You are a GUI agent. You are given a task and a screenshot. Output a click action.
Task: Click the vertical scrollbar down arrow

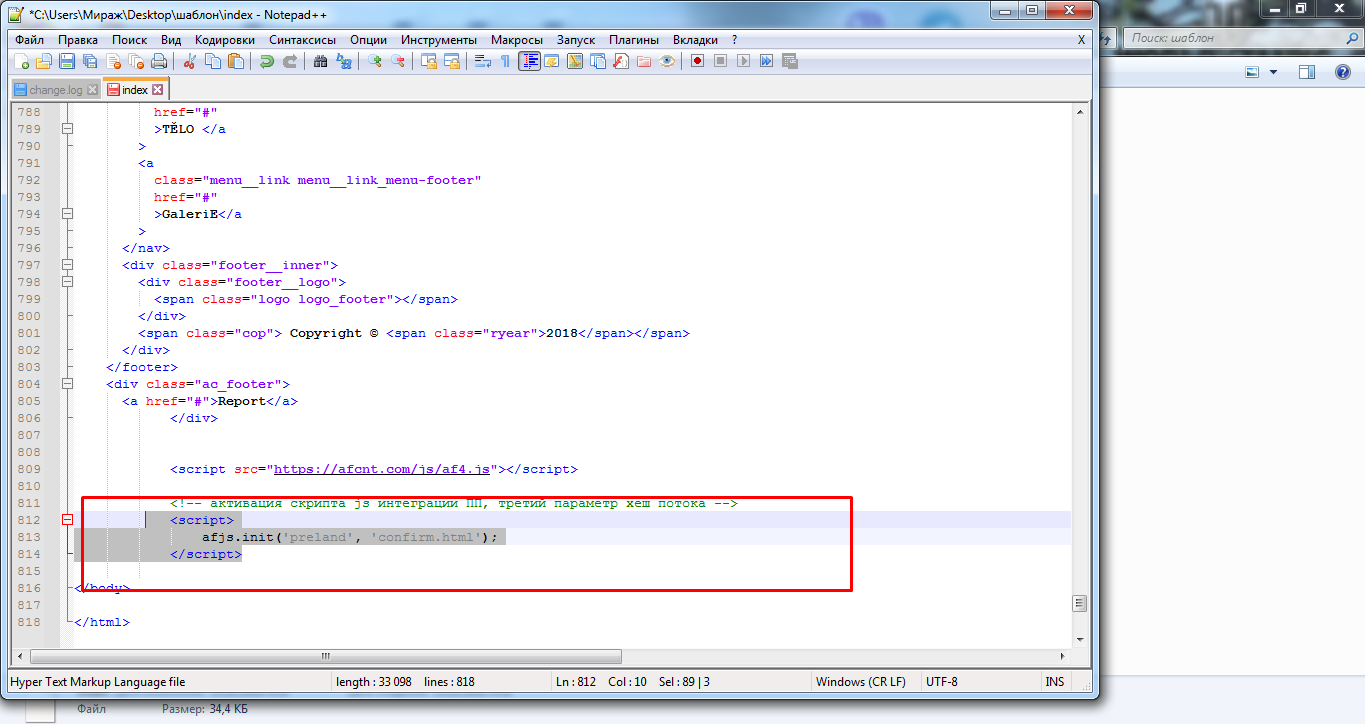pos(1080,638)
